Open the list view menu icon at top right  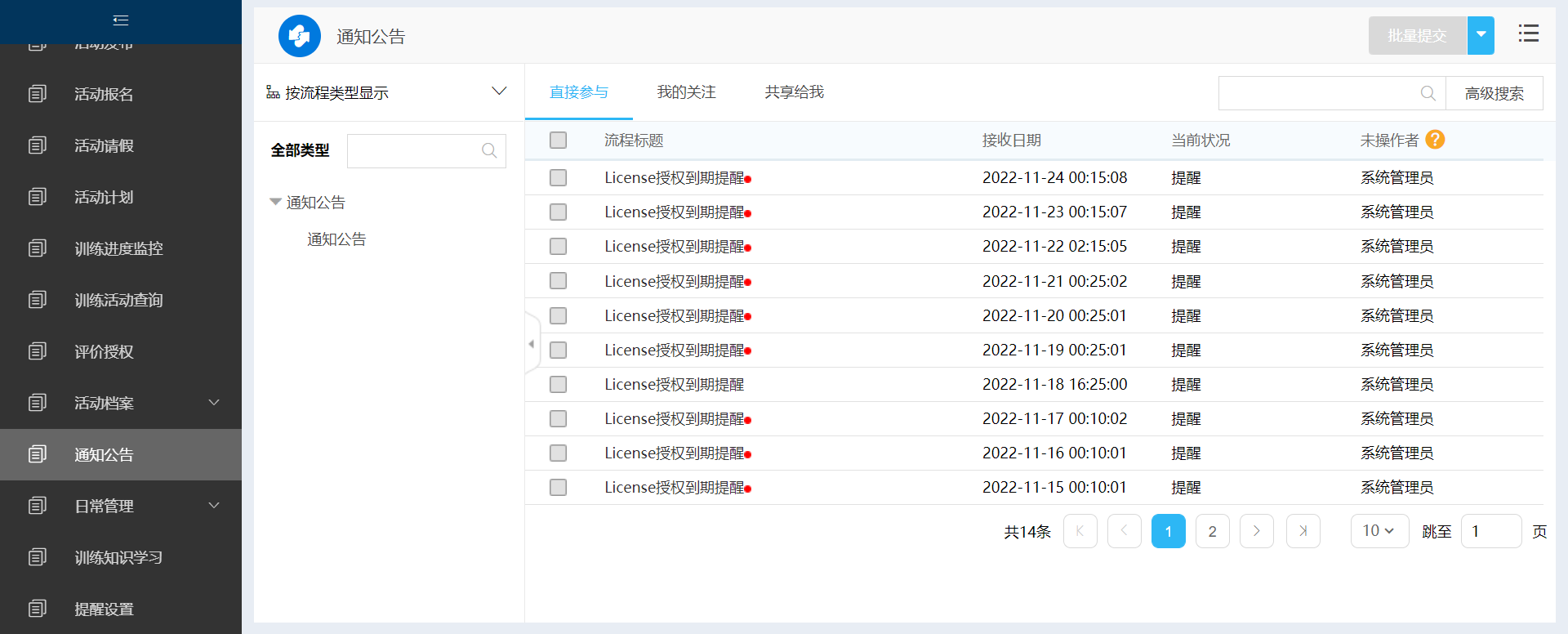pyautogui.click(x=1528, y=33)
